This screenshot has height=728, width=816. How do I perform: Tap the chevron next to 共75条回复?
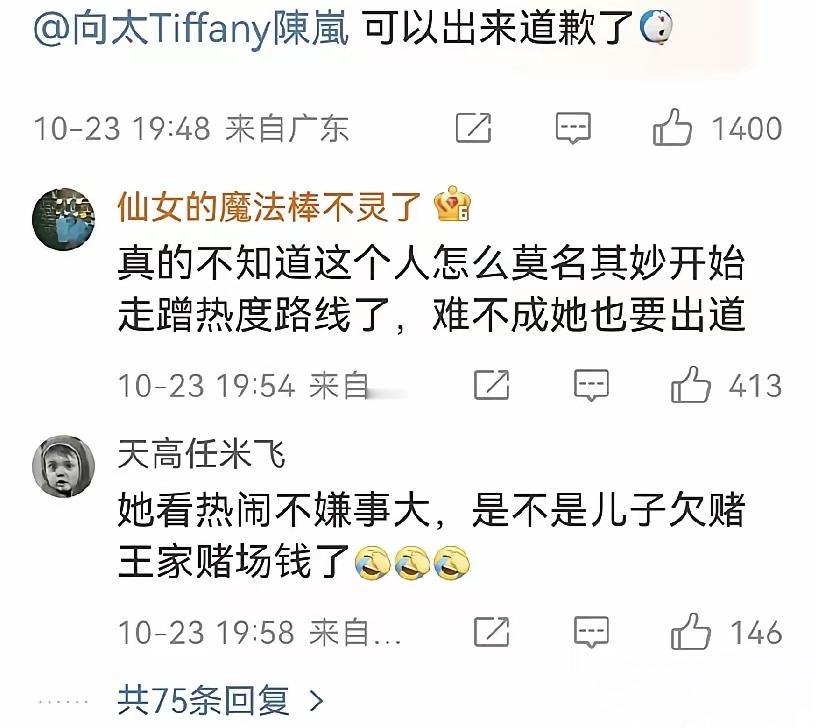click(316, 701)
